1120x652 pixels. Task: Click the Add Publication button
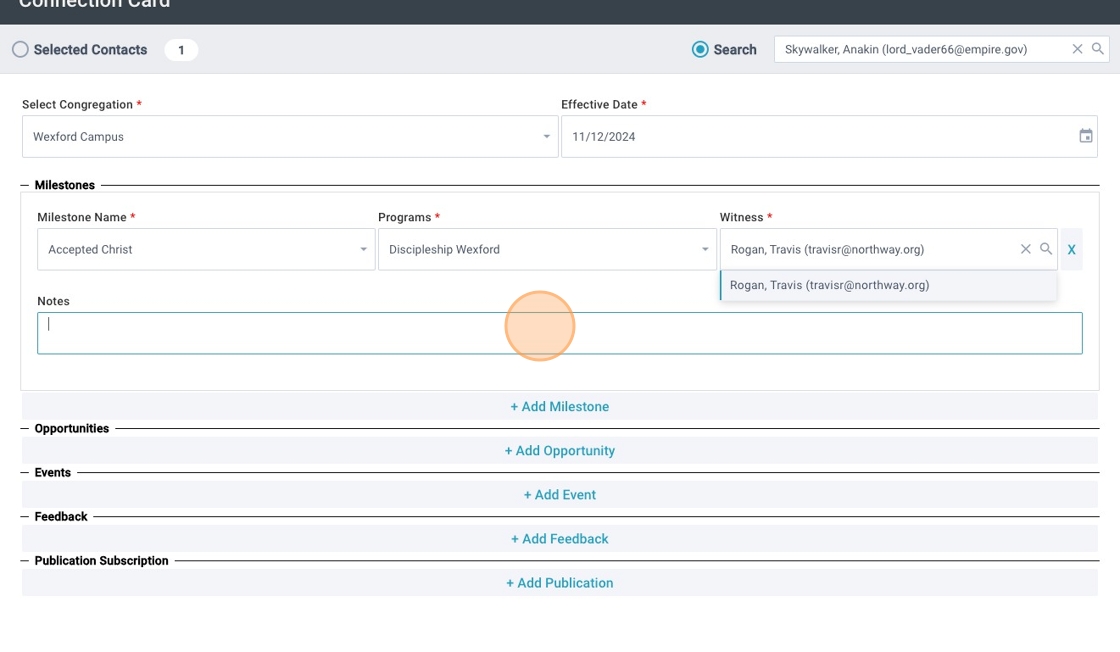pos(559,582)
